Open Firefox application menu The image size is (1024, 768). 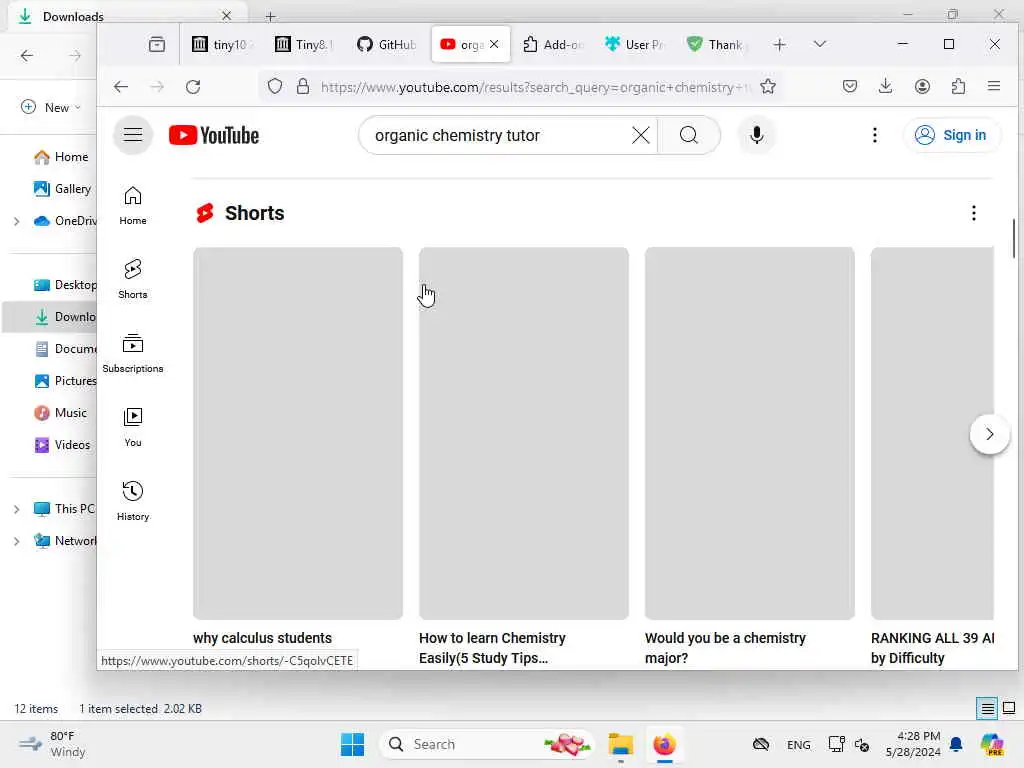click(x=994, y=86)
